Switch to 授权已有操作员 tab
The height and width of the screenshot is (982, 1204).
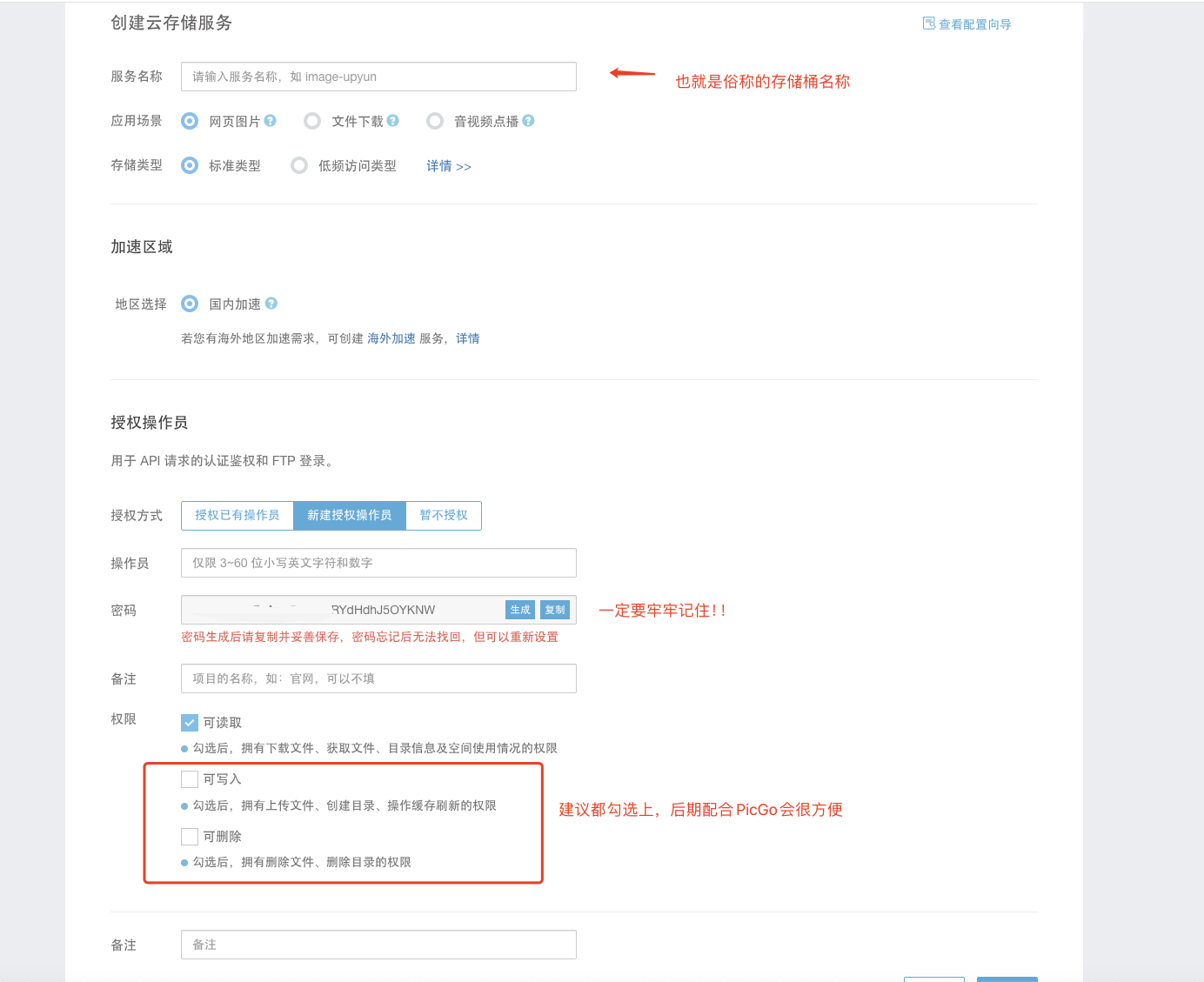pos(237,516)
